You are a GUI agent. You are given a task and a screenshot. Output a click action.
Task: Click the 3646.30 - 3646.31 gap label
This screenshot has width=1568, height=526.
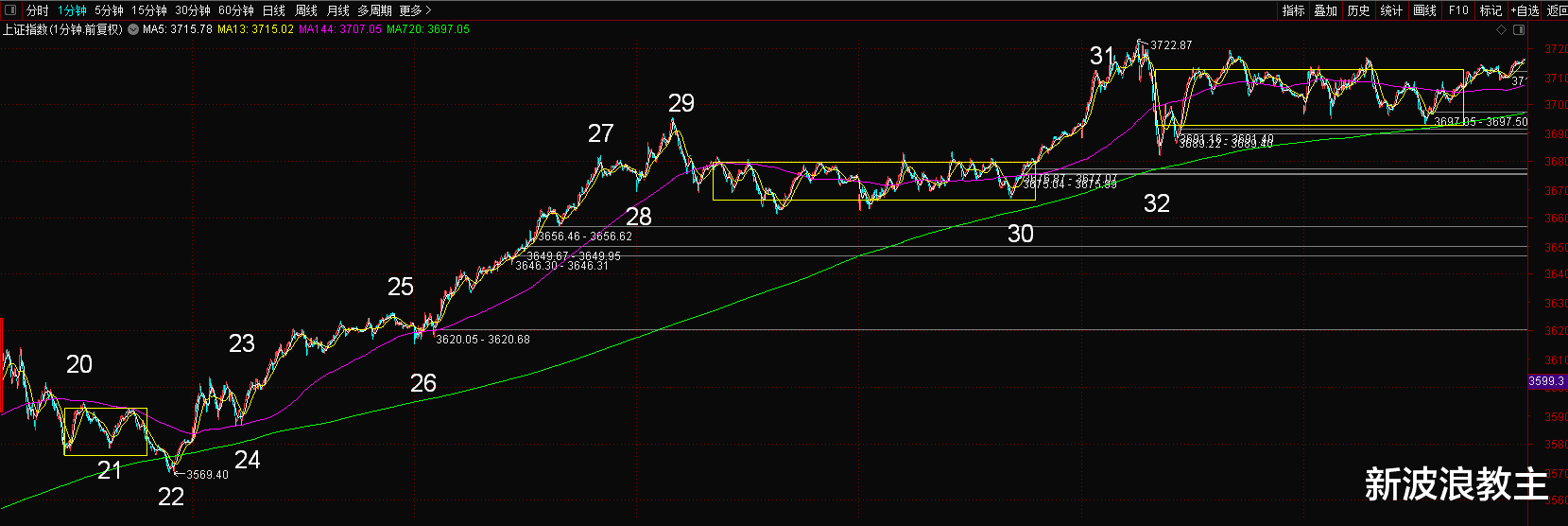pyautogui.click(x=561, y=266)
